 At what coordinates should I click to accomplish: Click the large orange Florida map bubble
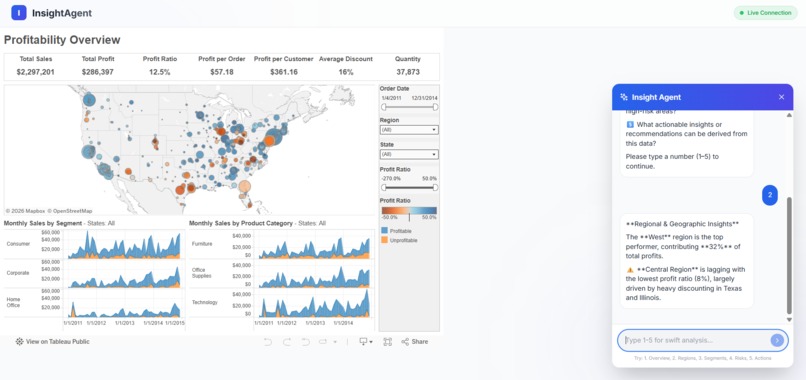[245, 187]
